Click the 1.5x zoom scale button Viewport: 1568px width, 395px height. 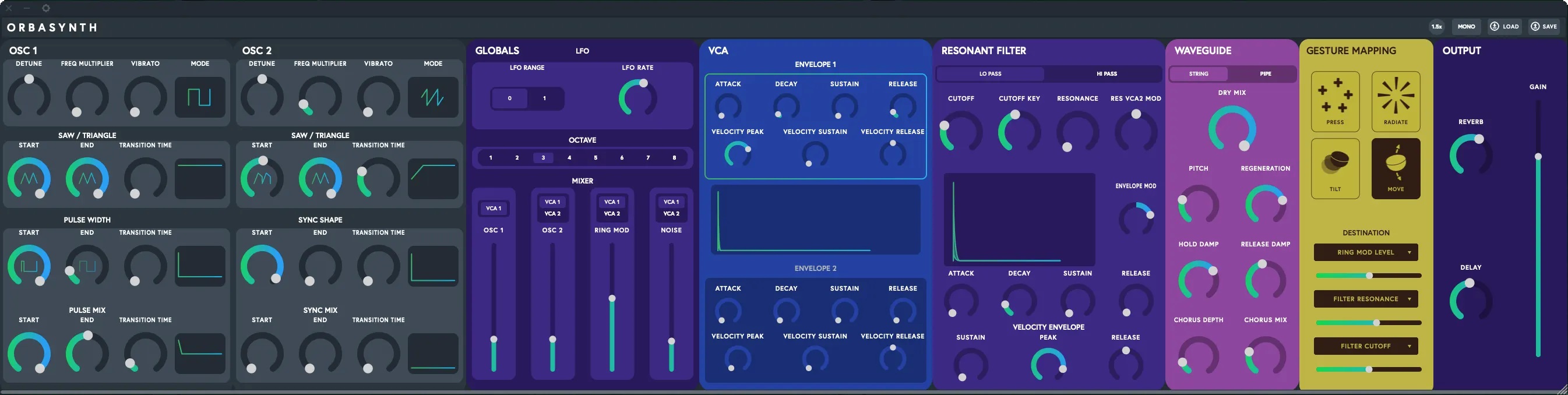point(1436,27)
